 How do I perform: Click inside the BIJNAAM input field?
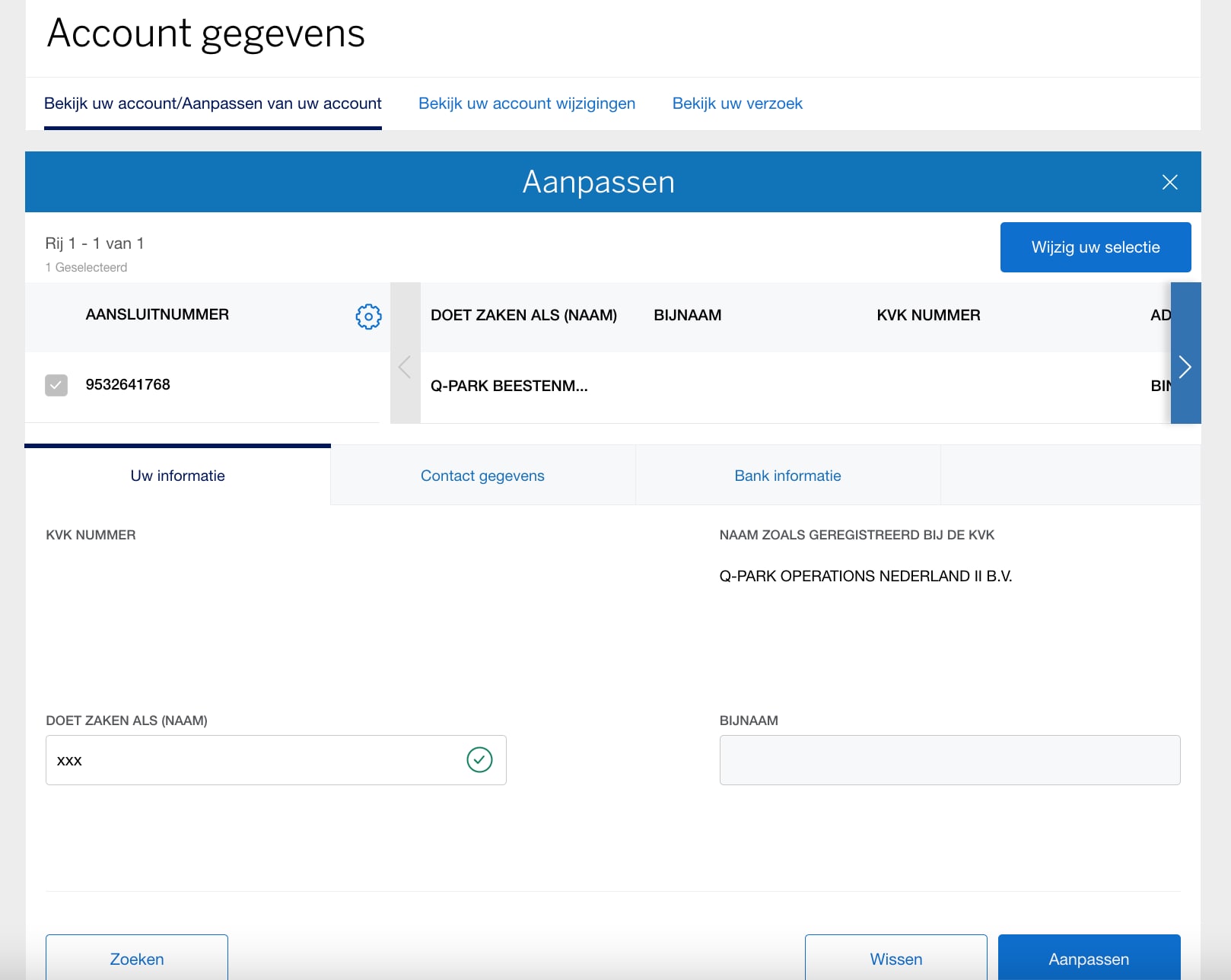[x=948, y=759]
